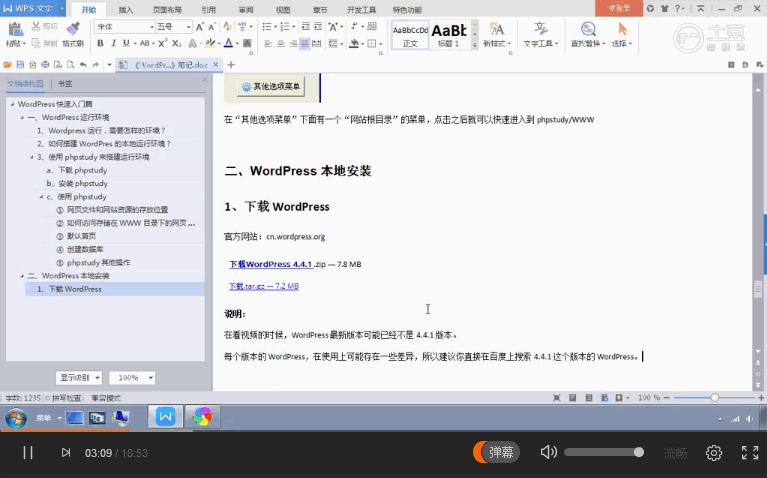This screenshot has width=767, height=478.
Task: Open the 查找替换 find and replace tool
Action: [x=588, y=35]
